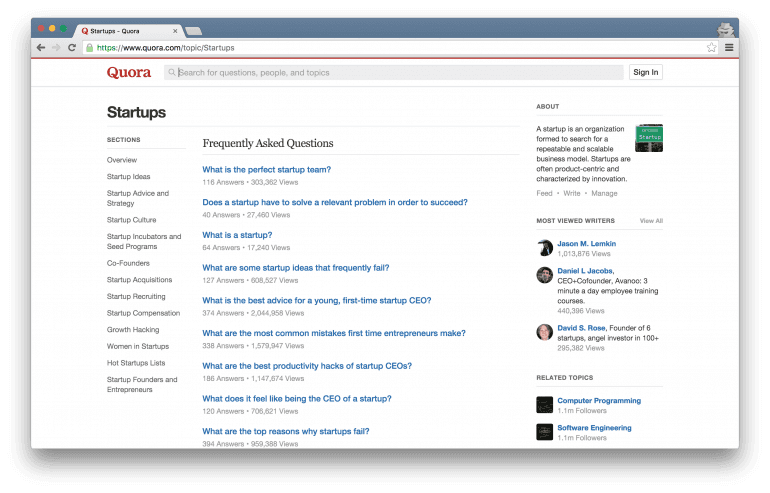This screenshot has height=493, width=770.
Task: Open 'top reasons why startups fail' question
Action: [286, 432]
